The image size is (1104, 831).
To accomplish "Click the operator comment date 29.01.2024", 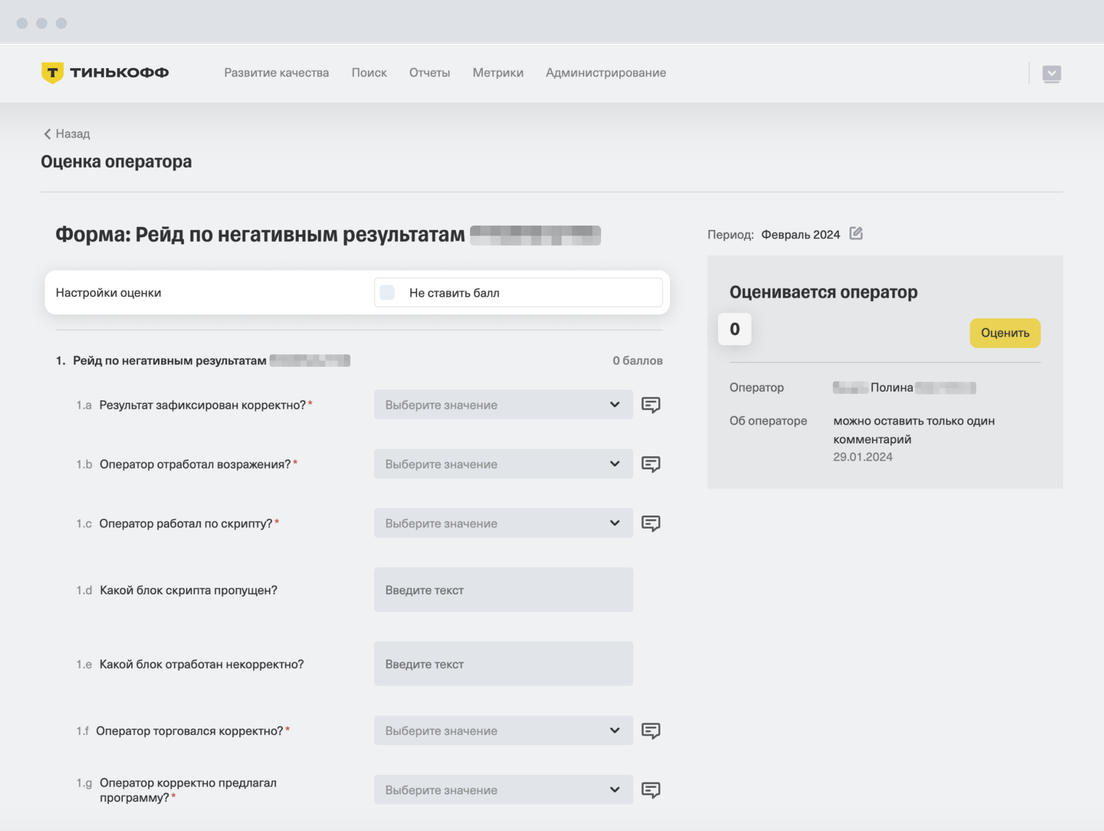I will pos(862,457).
